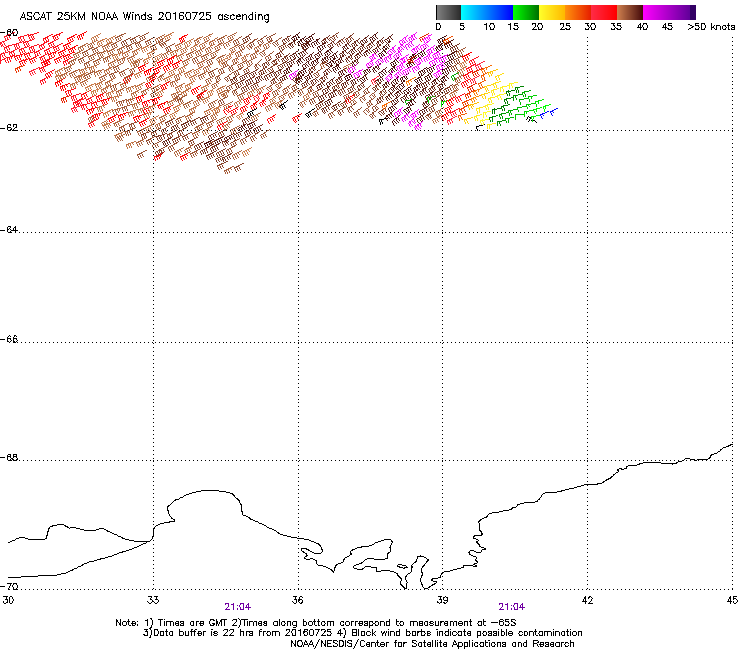The width and height of the screenshot is (740, 650).
Task: Click the gray 0-5 knots color swatch
Action: tap(448, 12)
